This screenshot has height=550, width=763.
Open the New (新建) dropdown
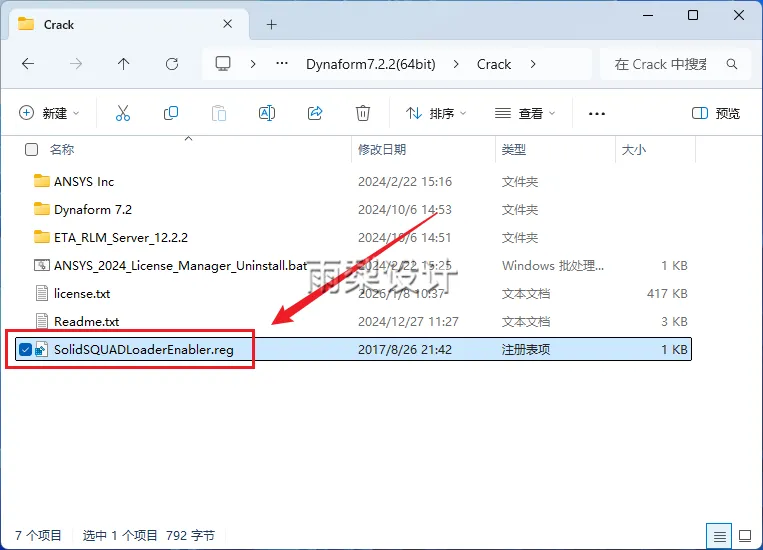(x=49, y=113)
